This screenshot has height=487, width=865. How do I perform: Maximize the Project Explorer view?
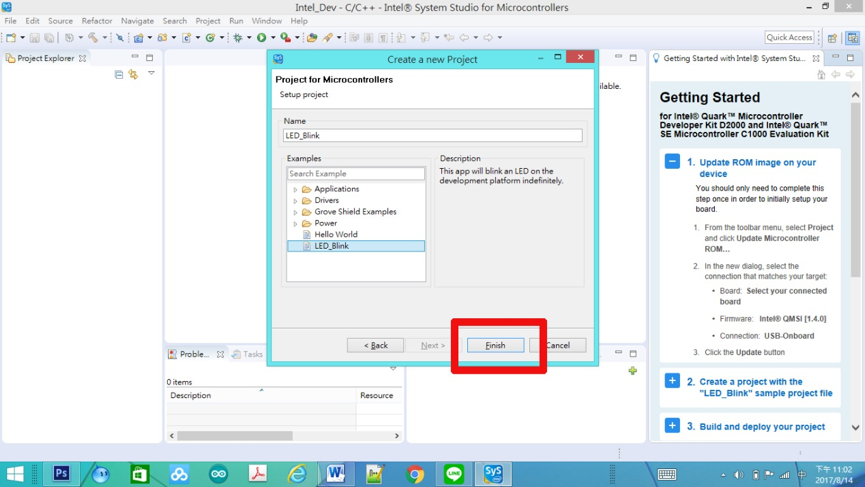149,57
